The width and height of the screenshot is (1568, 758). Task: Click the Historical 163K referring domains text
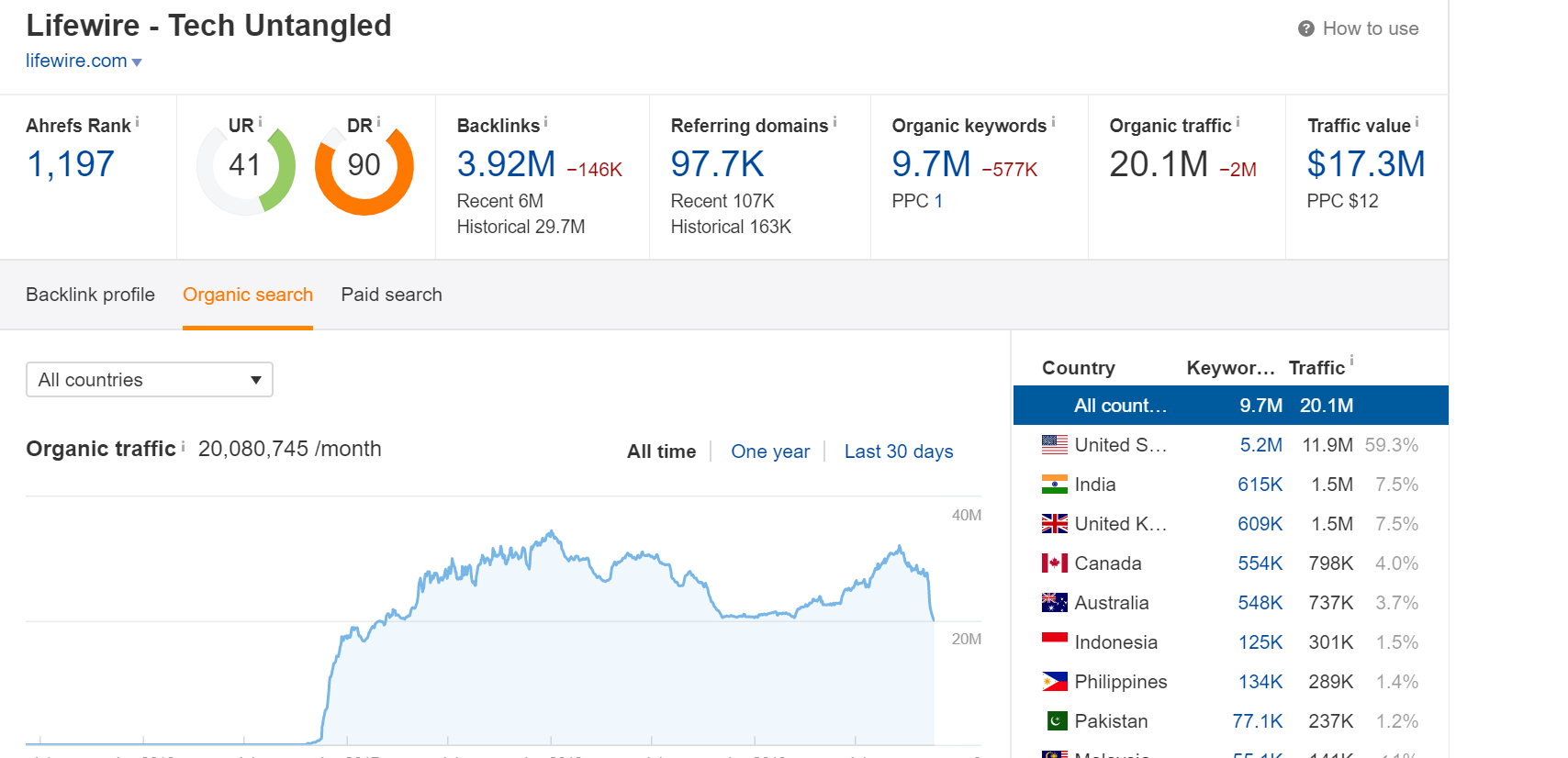(x=731, y=227)
